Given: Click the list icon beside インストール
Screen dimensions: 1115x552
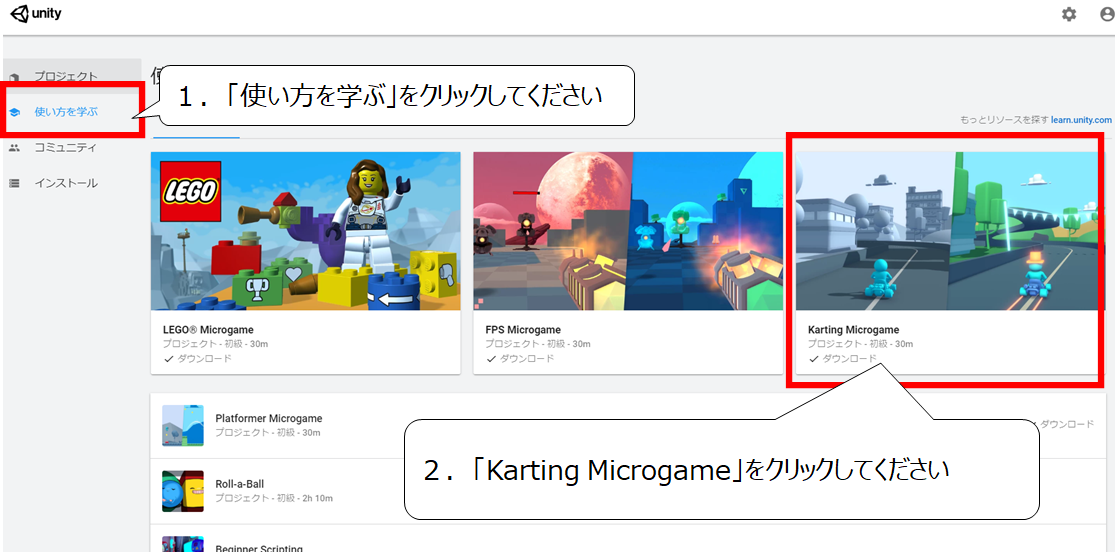Looking at the screenshot, I should pyautogui.click(x=14, y=184).
